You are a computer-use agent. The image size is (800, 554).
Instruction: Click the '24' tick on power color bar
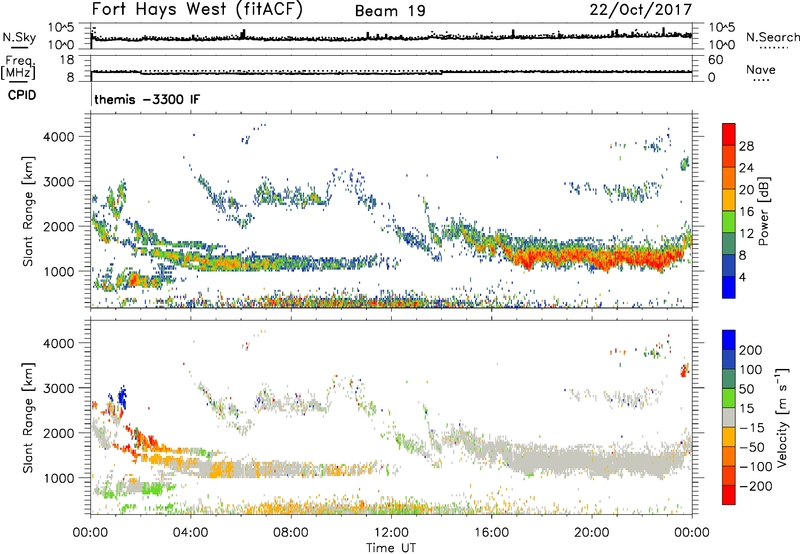(746, 168)
